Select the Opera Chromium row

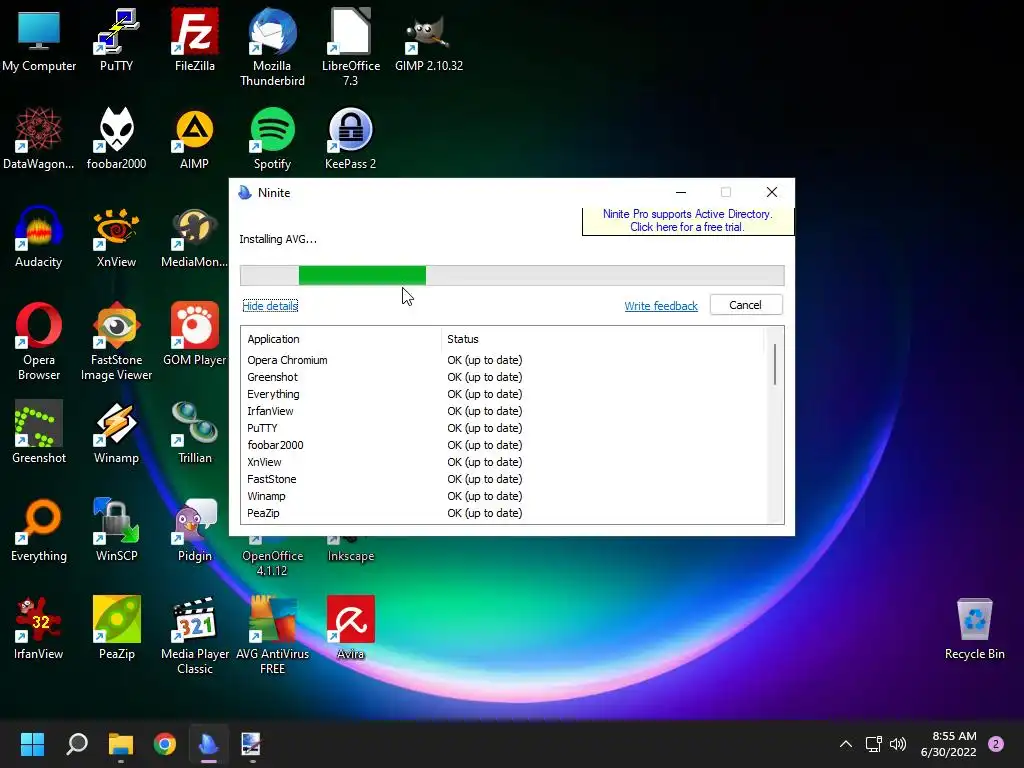click(x=503, y=360)
